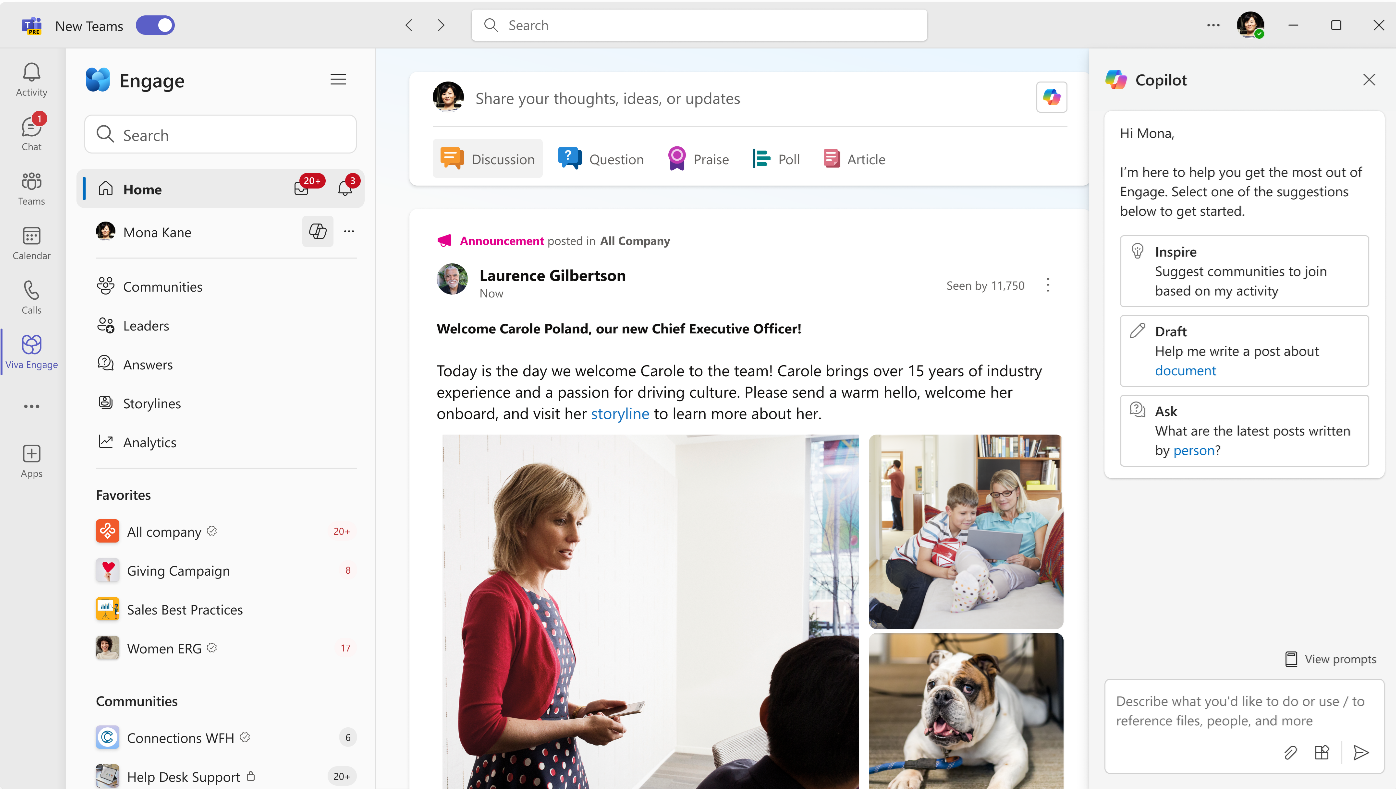The image size is (1396, 789).
Task: Switch to the Poll post type
Action: click(777, 158)
